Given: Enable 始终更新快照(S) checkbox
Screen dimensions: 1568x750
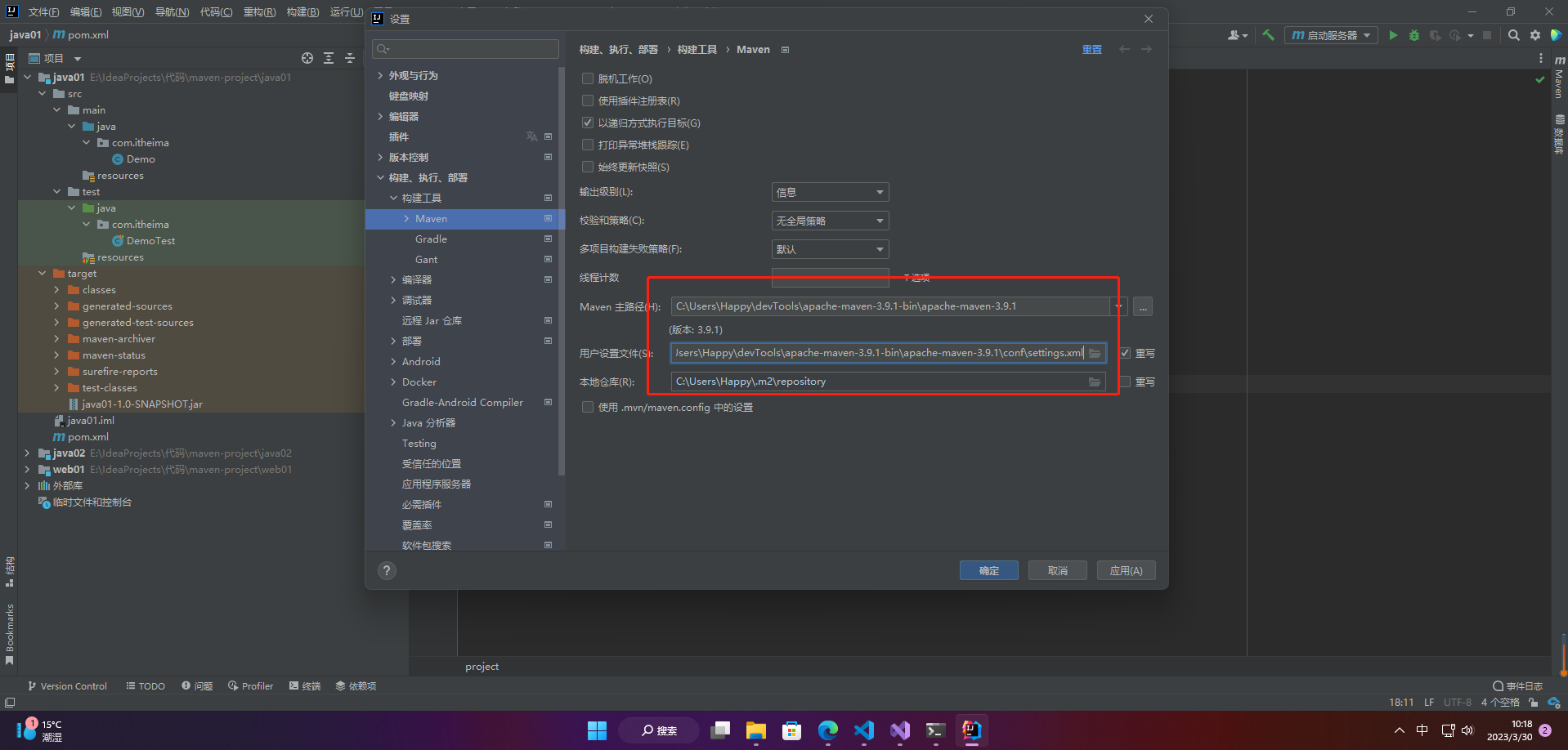Looking at the screenshot, I should tap(587, 167).
